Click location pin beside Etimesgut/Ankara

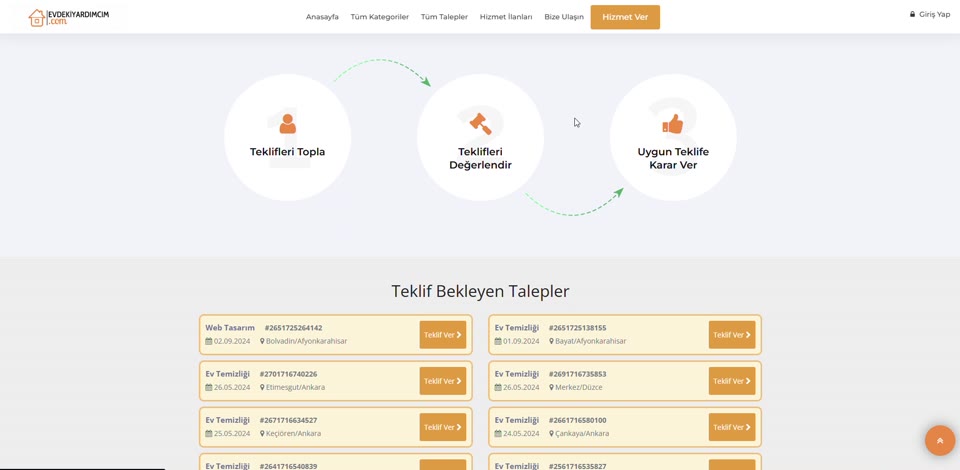coord(262,387)
